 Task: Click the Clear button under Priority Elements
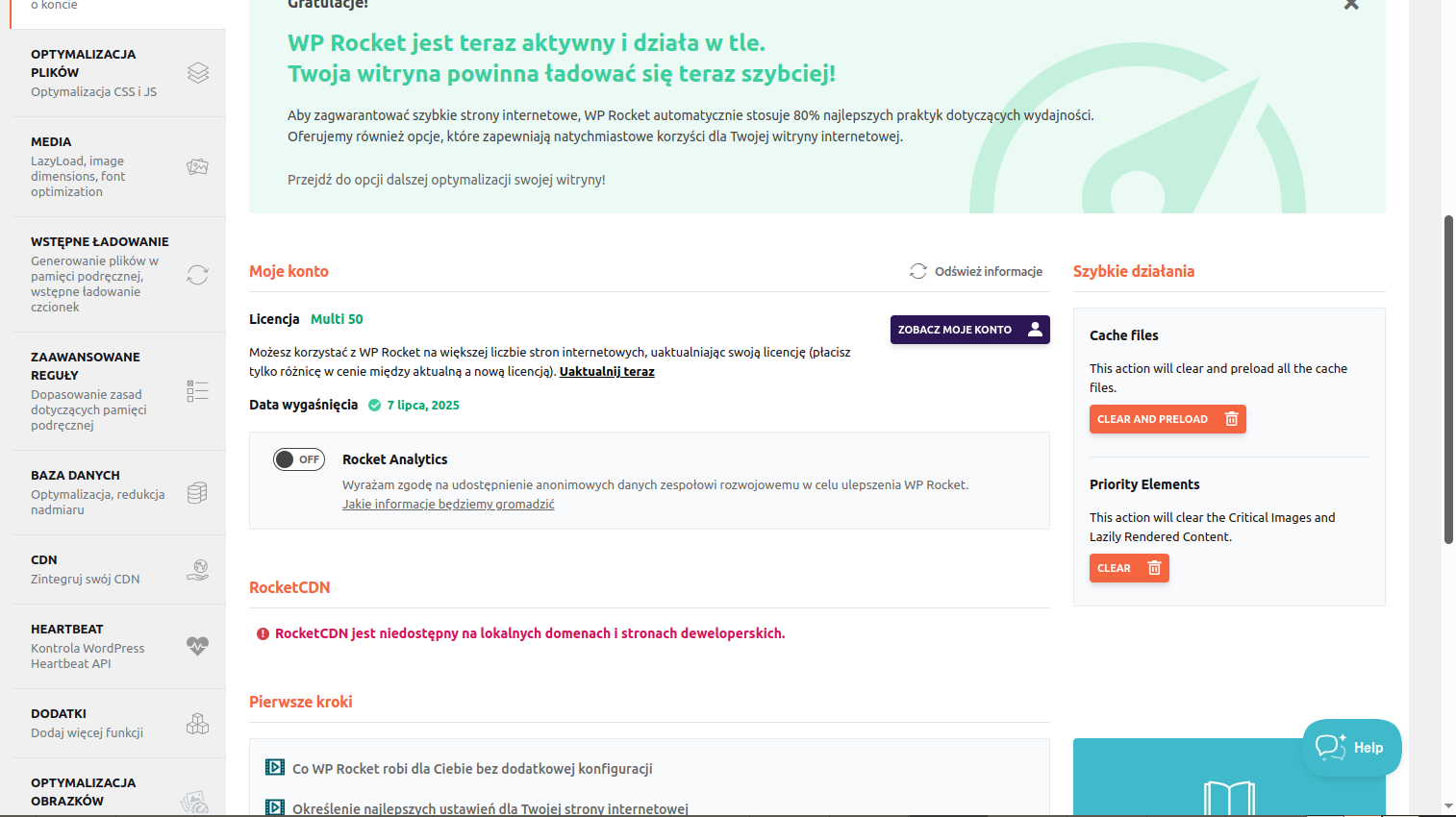pos(1129,568)
